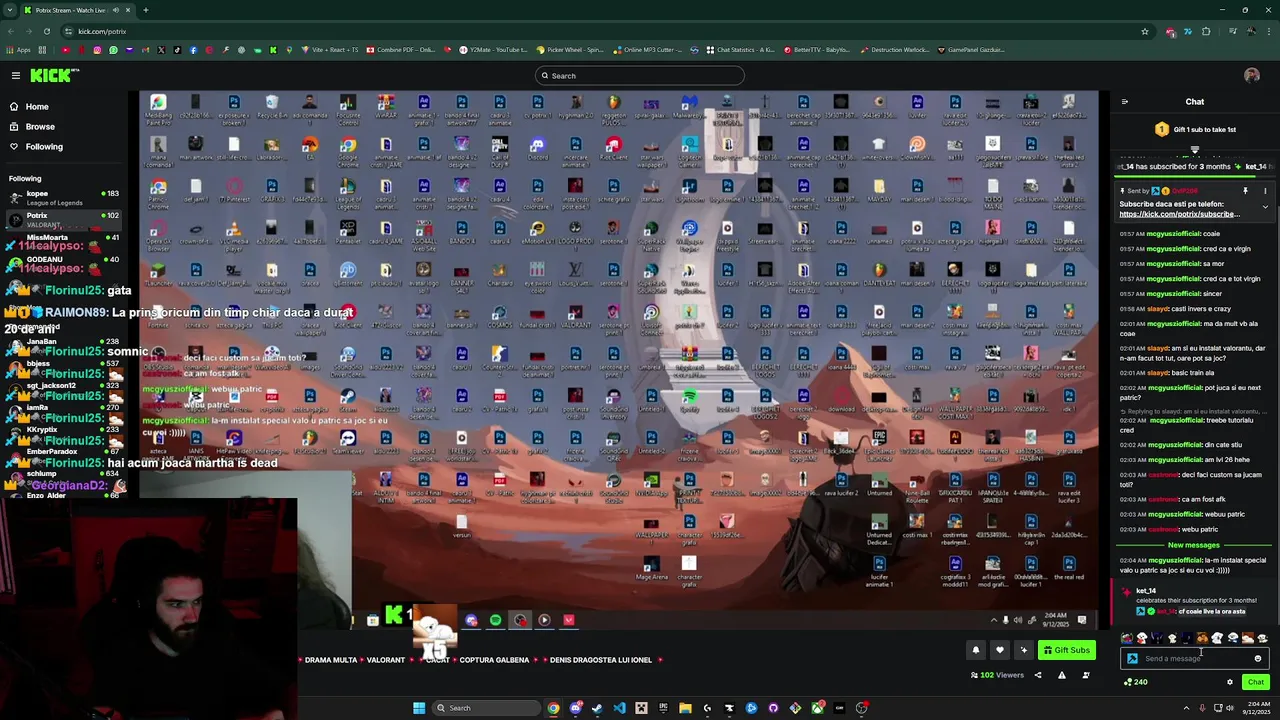1280x720 pixels.
Task: Click COPTURA GALBENA stream tag
Action: point(494,660)
